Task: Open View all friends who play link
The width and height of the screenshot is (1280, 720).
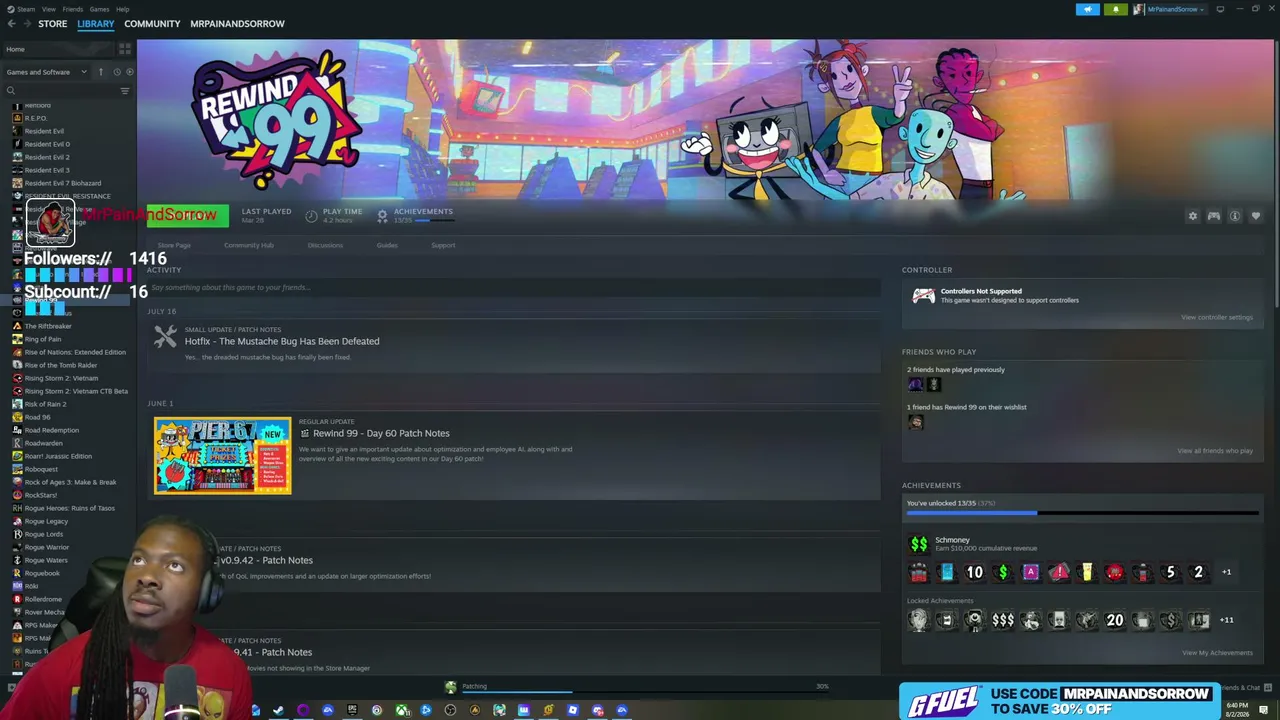Action: (x=1215, y=451)
